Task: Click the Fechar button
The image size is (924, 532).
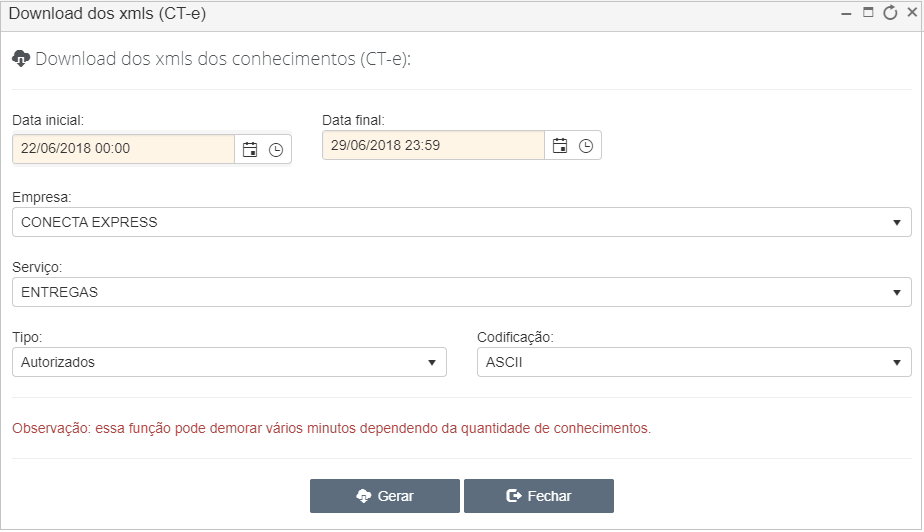Action: (539, 496)
